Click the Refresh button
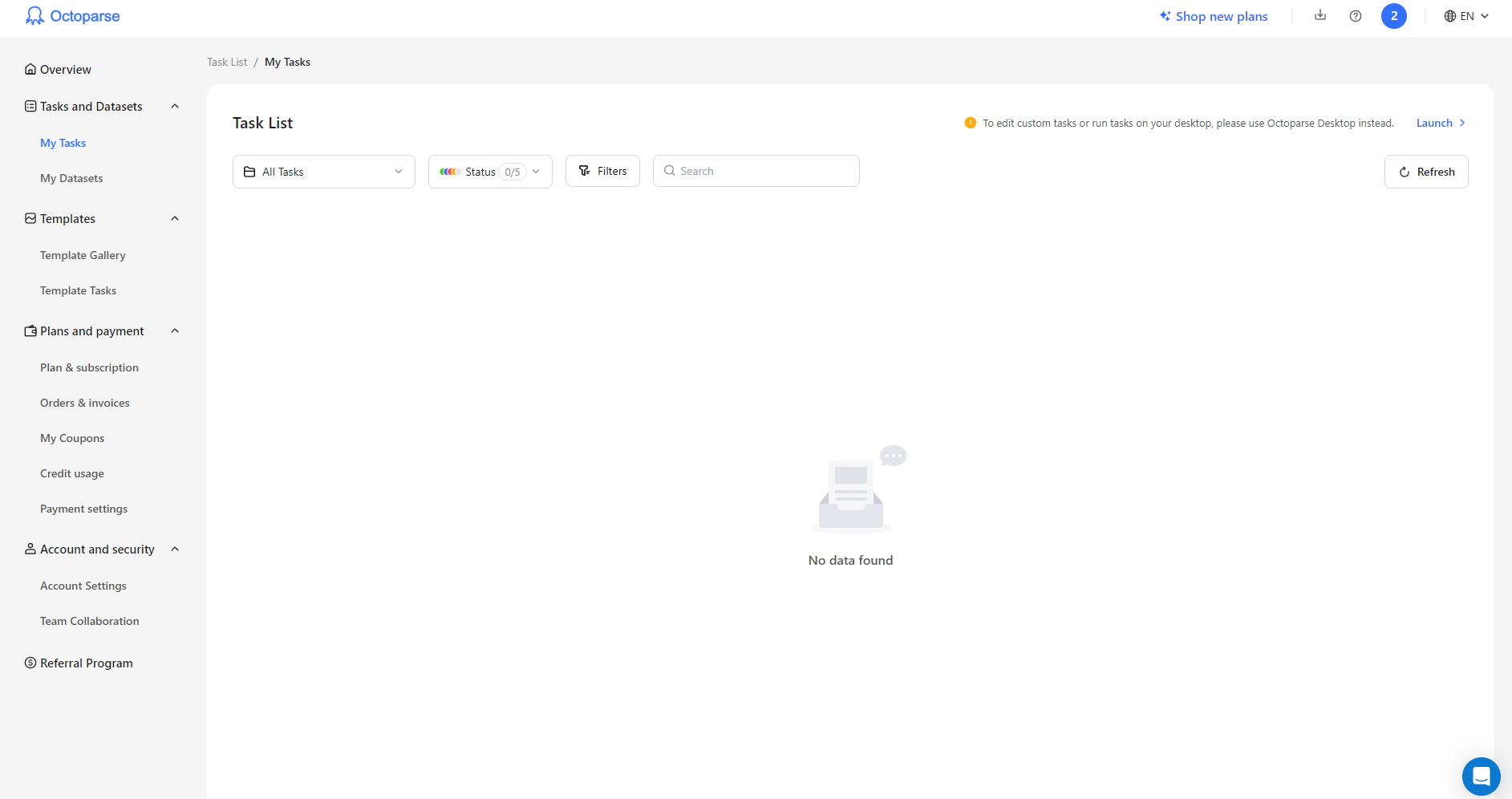The image size is (1512, 799). [x=1426, y=172]
